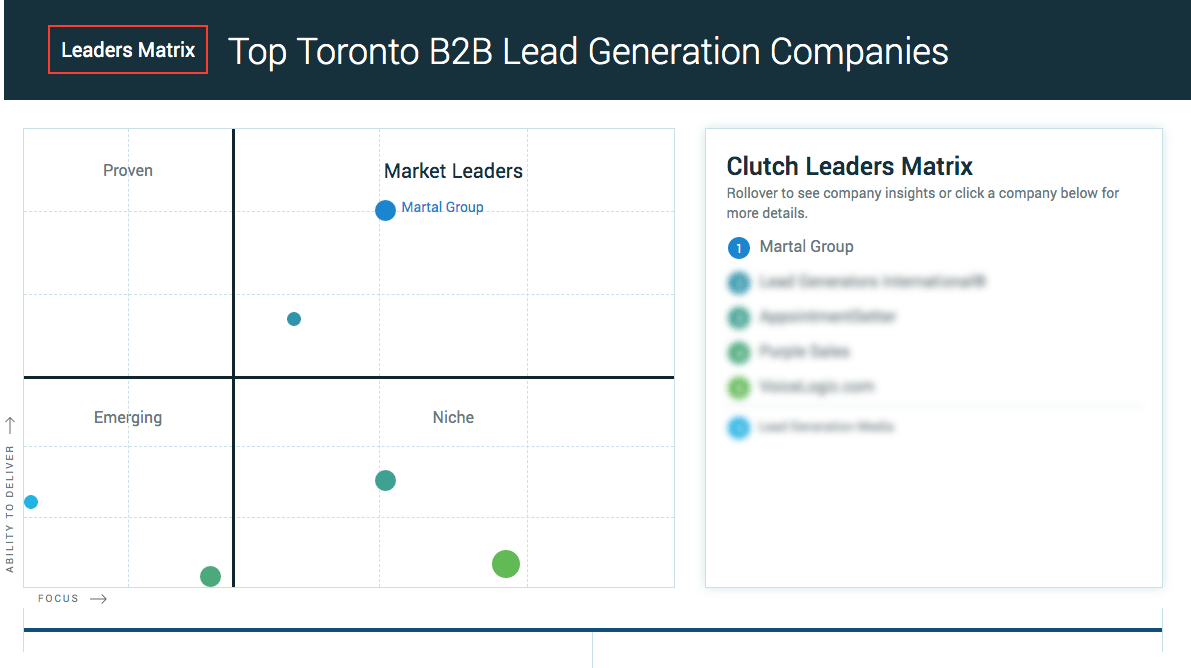Screen dimensions: 1191x668
Task: Click the numbered 1 badge beside Martal Group
Action: [x=738, y=248]
